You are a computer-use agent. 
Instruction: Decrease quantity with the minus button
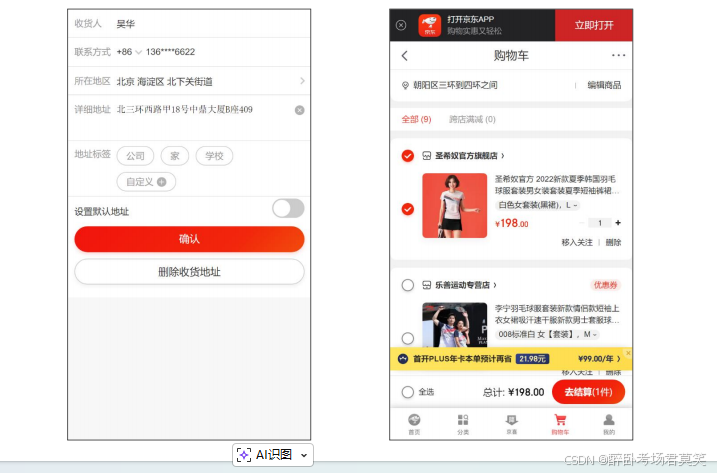[x=582, y=223]
